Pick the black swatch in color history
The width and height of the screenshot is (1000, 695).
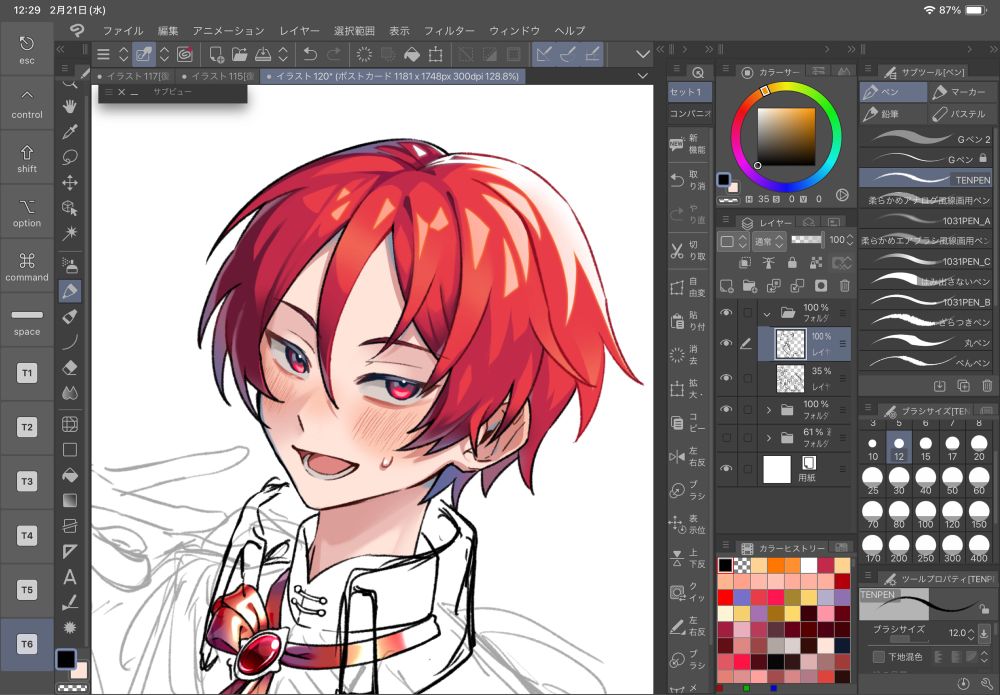tap(725, 565)
